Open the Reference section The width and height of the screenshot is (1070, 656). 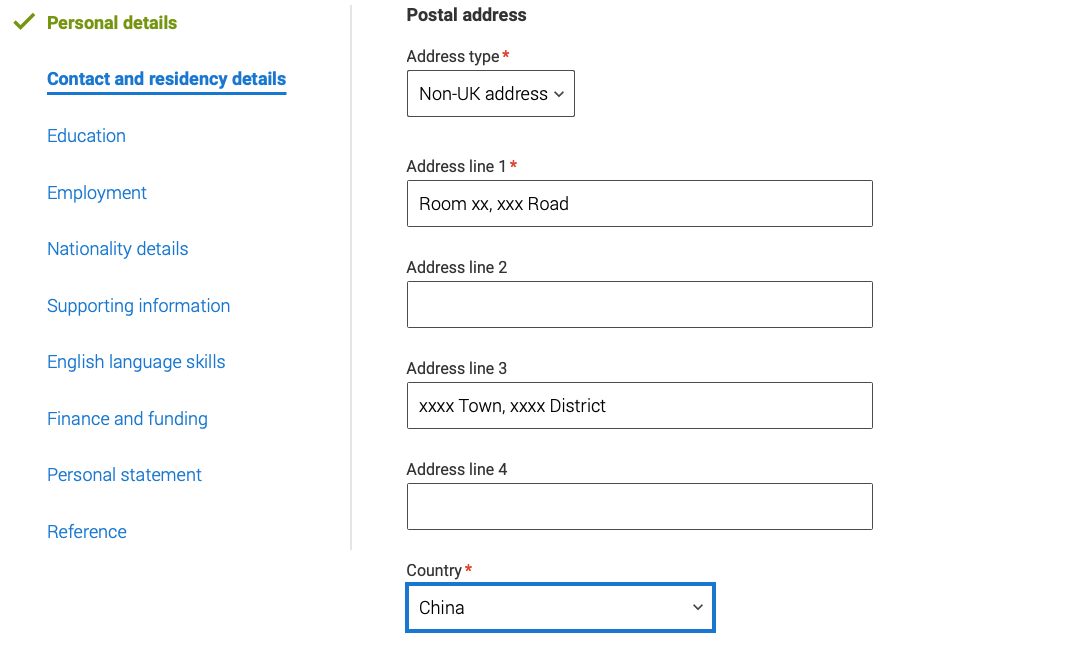[87, 532]
